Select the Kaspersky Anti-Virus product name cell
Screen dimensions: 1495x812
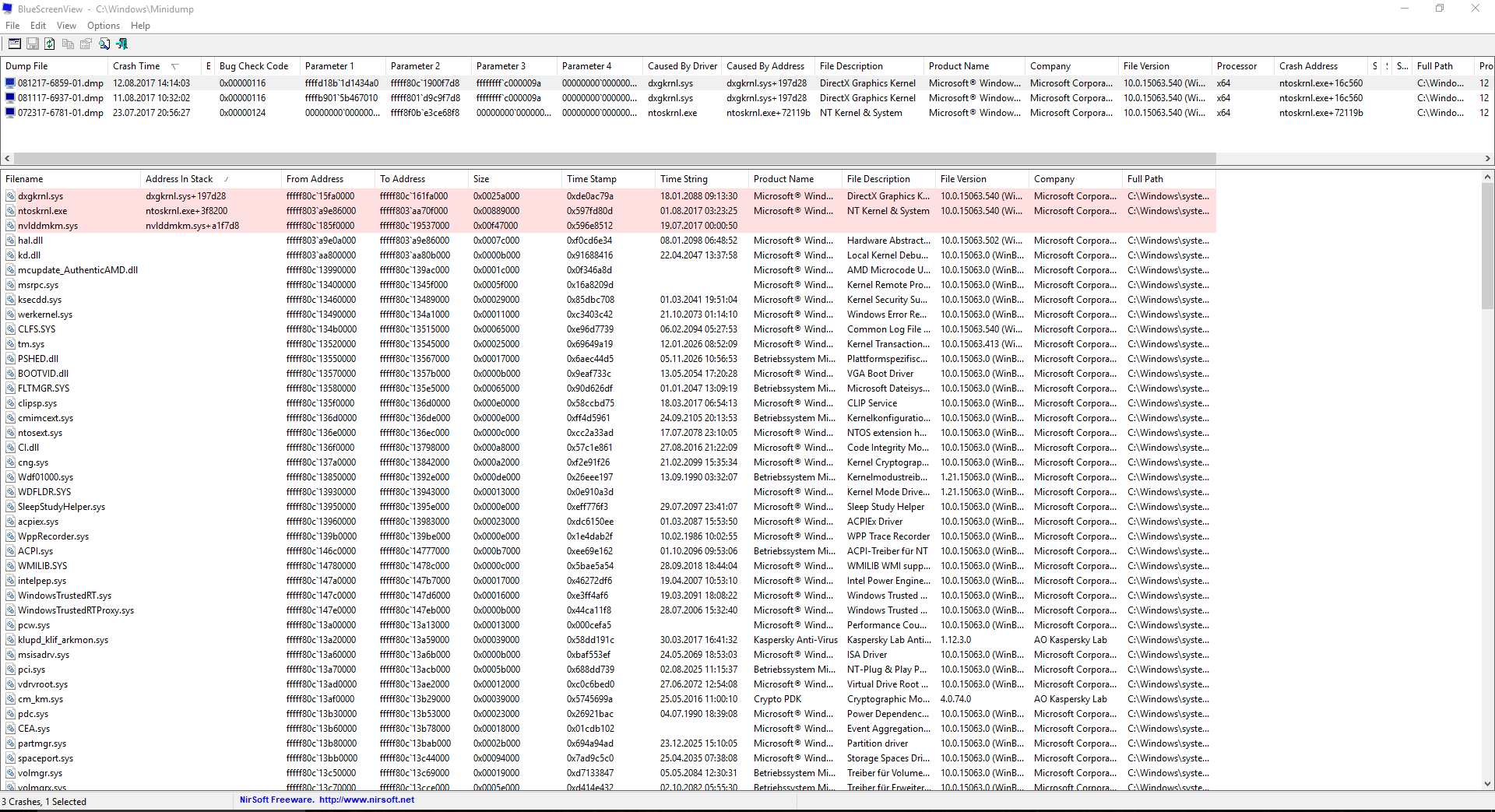(795, 640)
